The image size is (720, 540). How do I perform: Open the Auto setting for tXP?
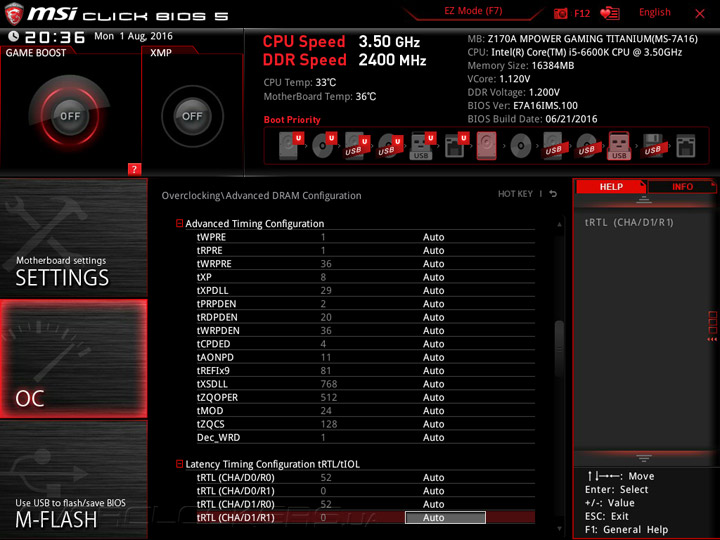pyautogui.click(x=433, y=277)
